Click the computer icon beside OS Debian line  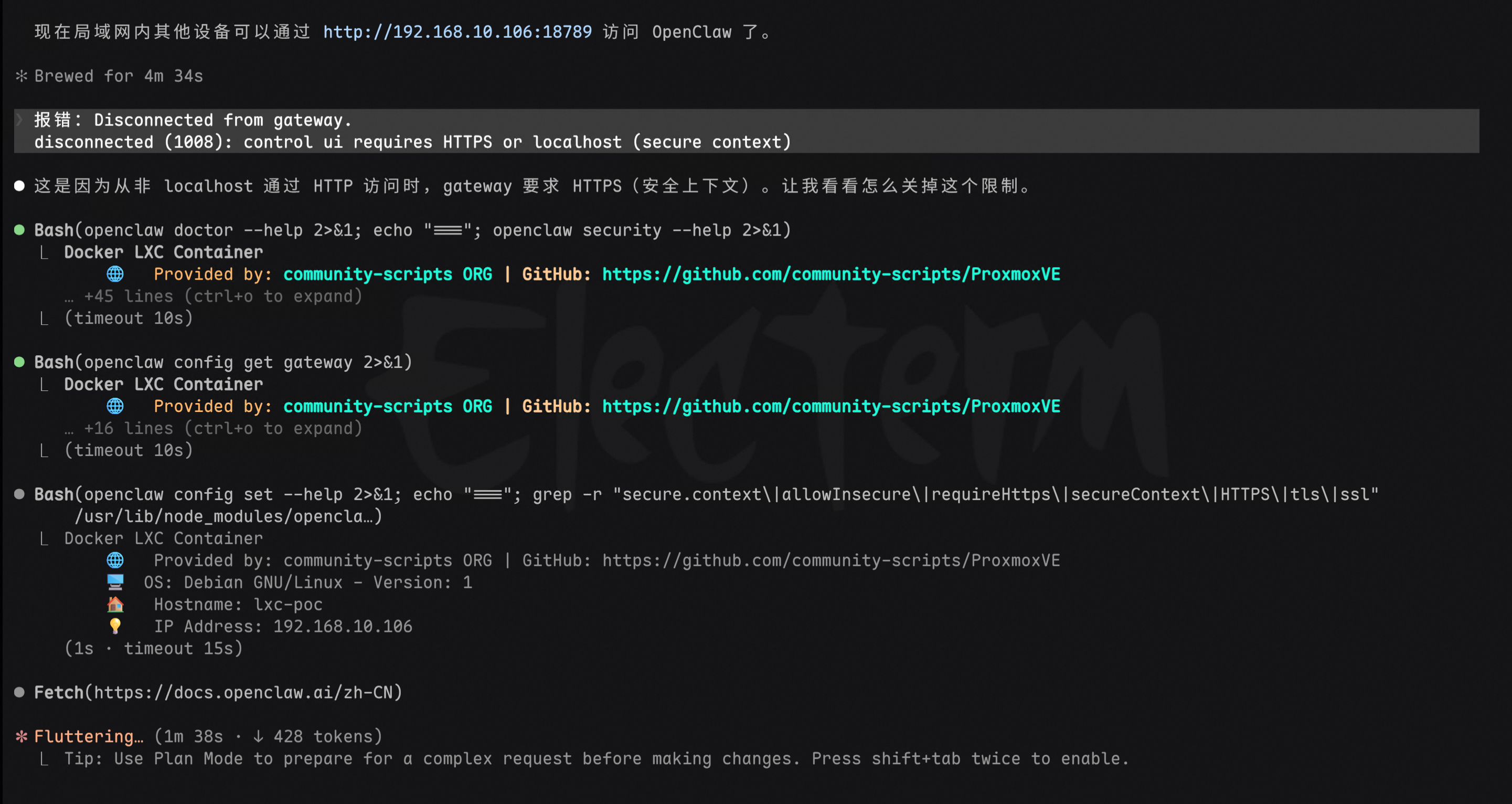[x=115, y=582]
